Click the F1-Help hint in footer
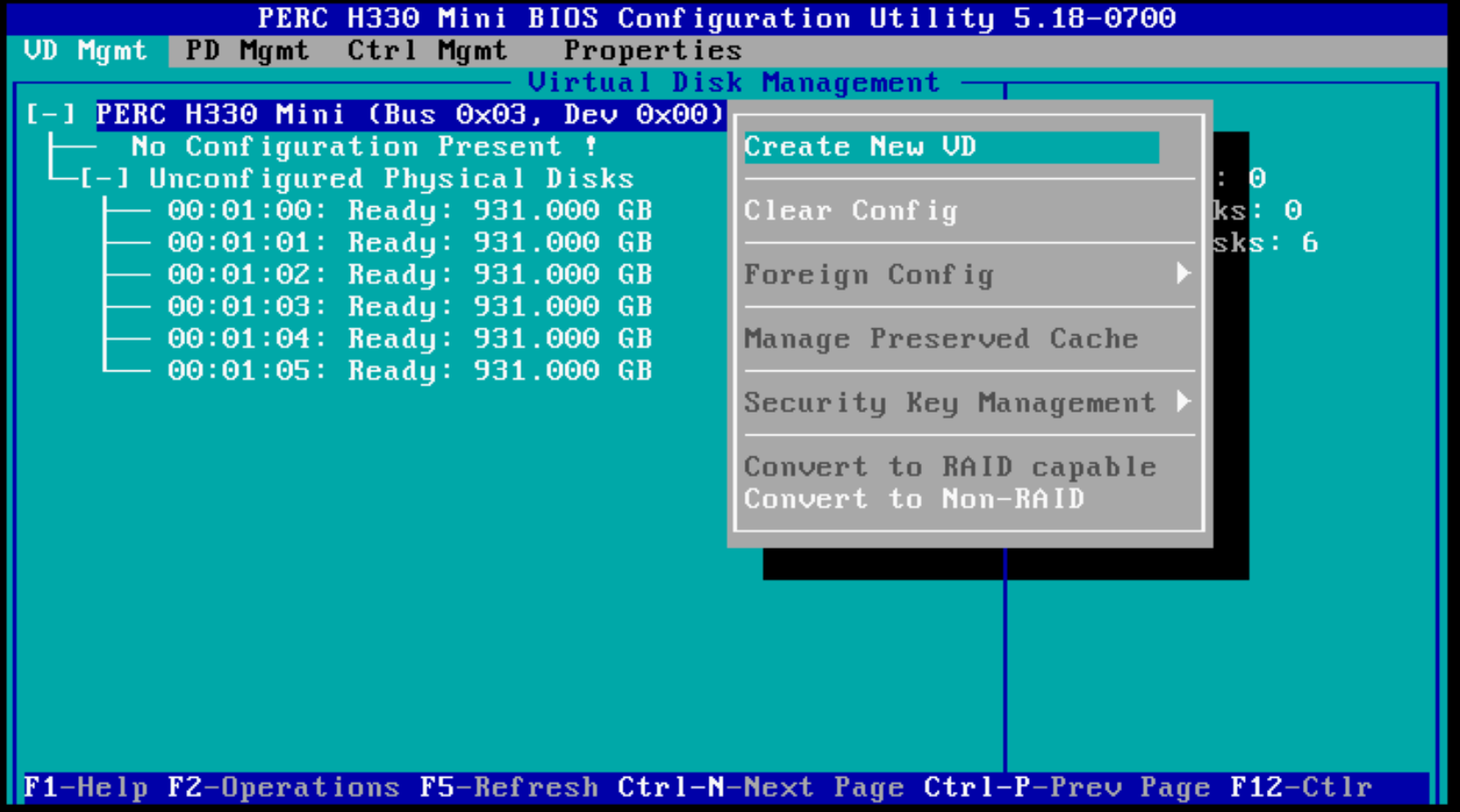This screenshot has width=1460, height=812. coord(85,787)
